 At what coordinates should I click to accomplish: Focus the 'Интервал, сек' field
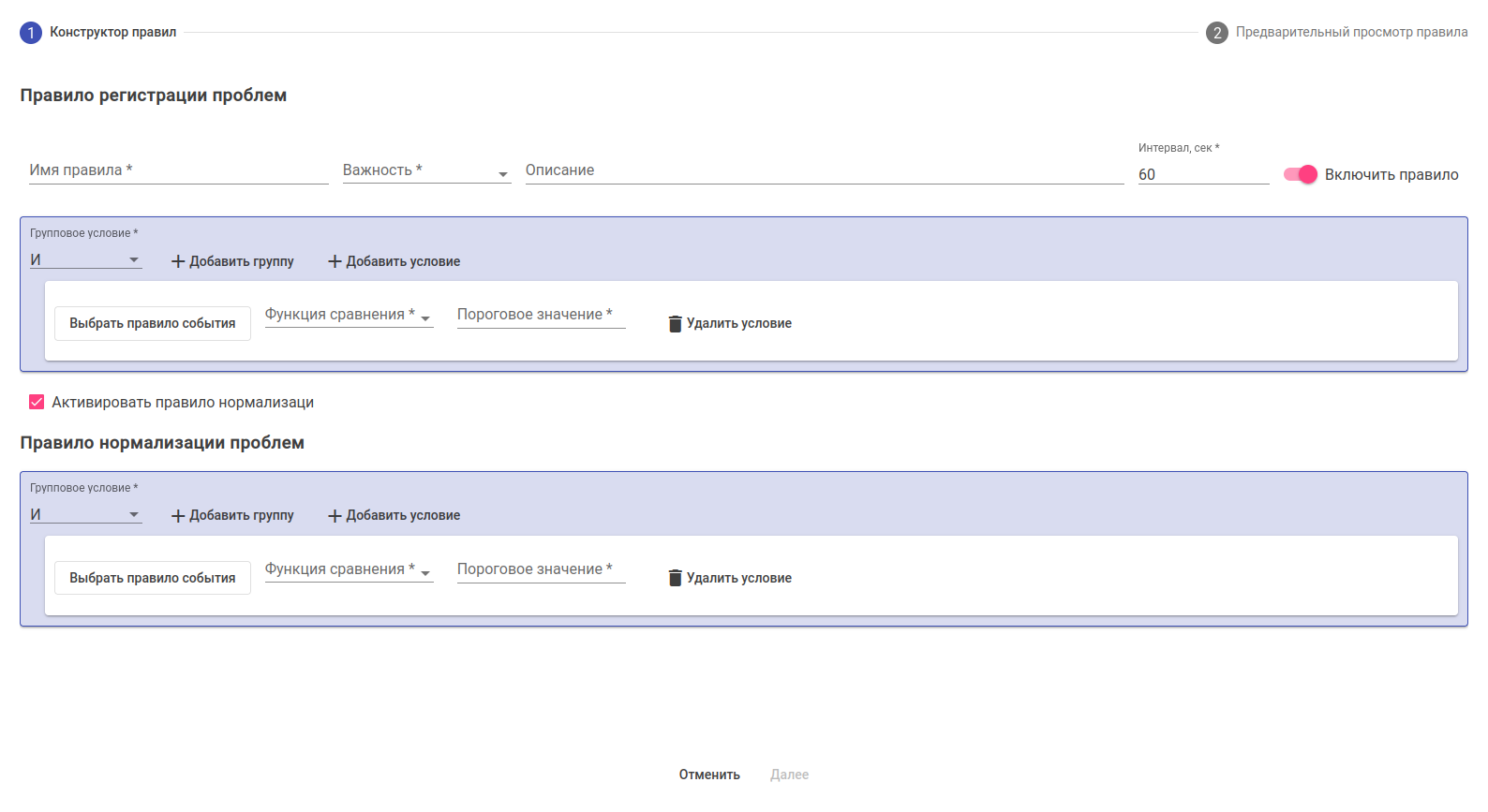pos(1203,174)
